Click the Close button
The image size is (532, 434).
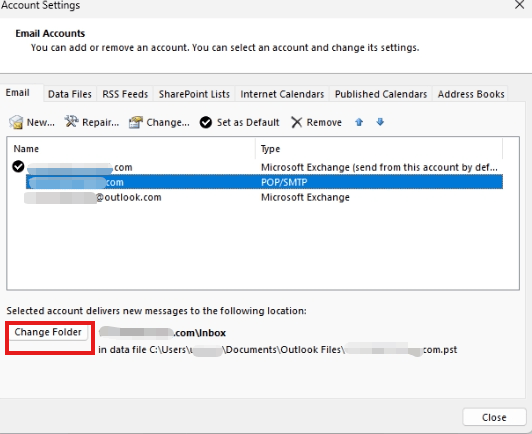(494, 417)
